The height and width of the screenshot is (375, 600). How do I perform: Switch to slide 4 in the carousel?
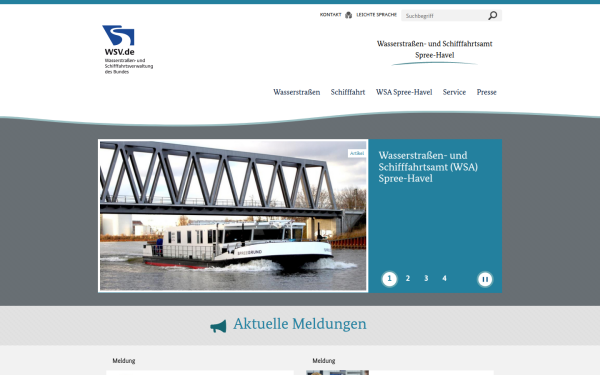[444, 279]
